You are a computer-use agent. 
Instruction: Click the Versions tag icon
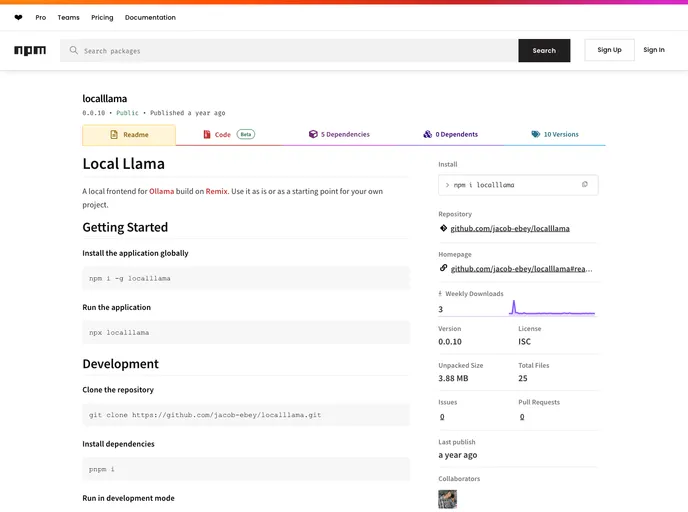pyautogui.click(x=535, y=134)
